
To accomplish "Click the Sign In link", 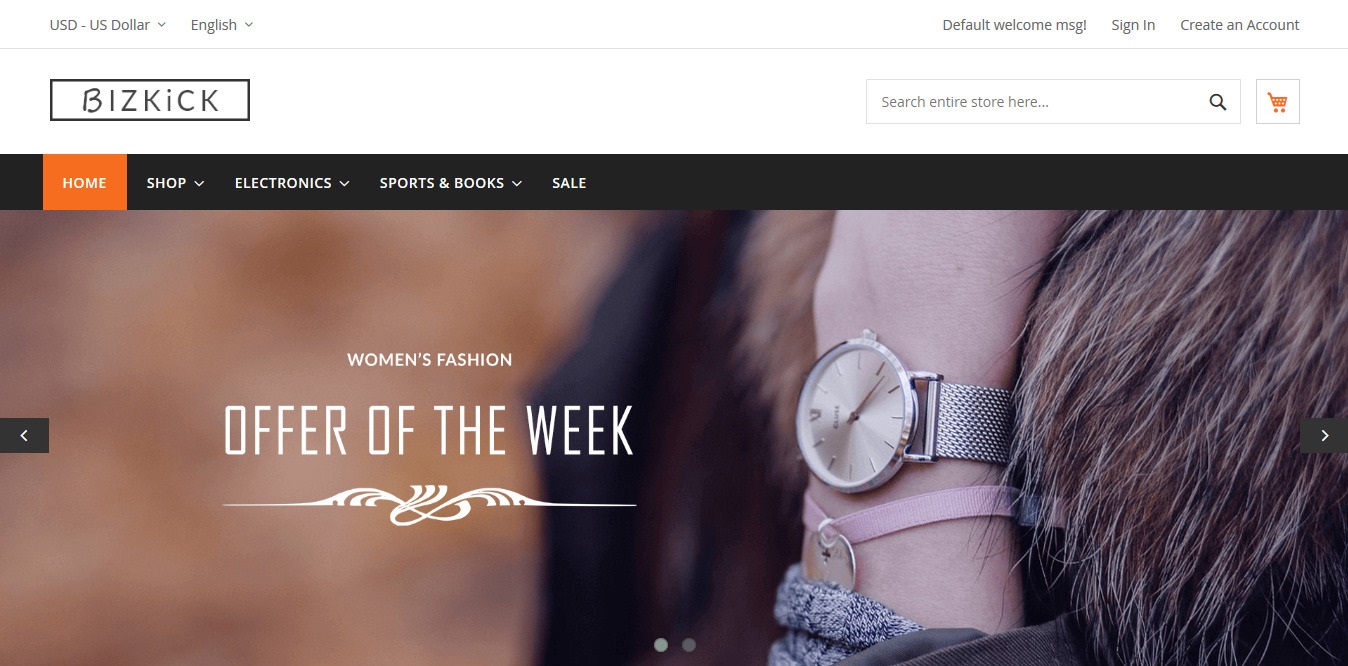I will [1133, 25].
